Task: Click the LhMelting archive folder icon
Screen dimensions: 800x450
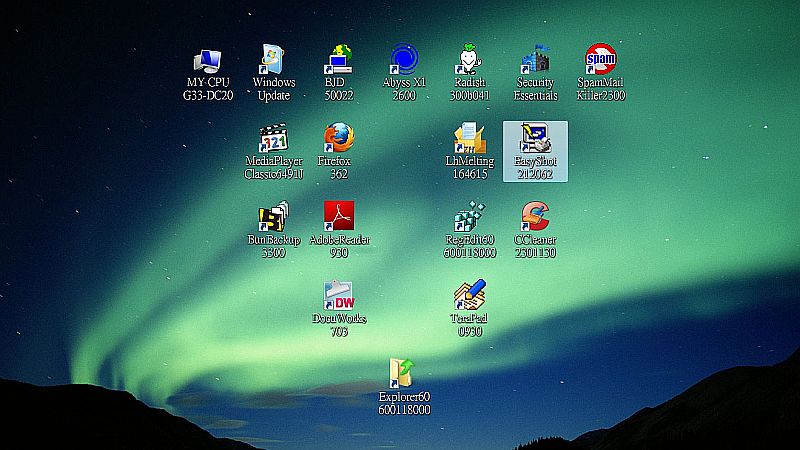Action: point(469,138)
